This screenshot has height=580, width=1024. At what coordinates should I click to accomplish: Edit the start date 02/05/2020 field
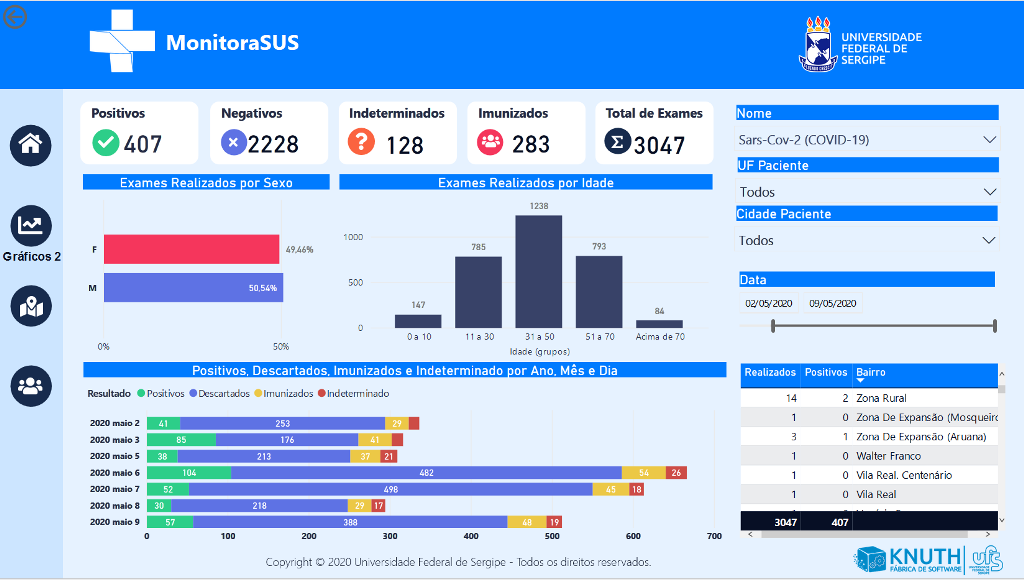click(769, 303)
